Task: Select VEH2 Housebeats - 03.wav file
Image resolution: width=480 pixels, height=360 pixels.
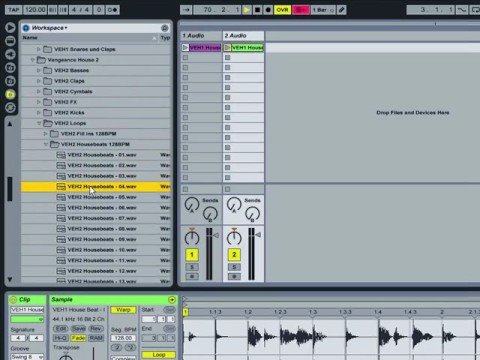Action: click(96, 176)
